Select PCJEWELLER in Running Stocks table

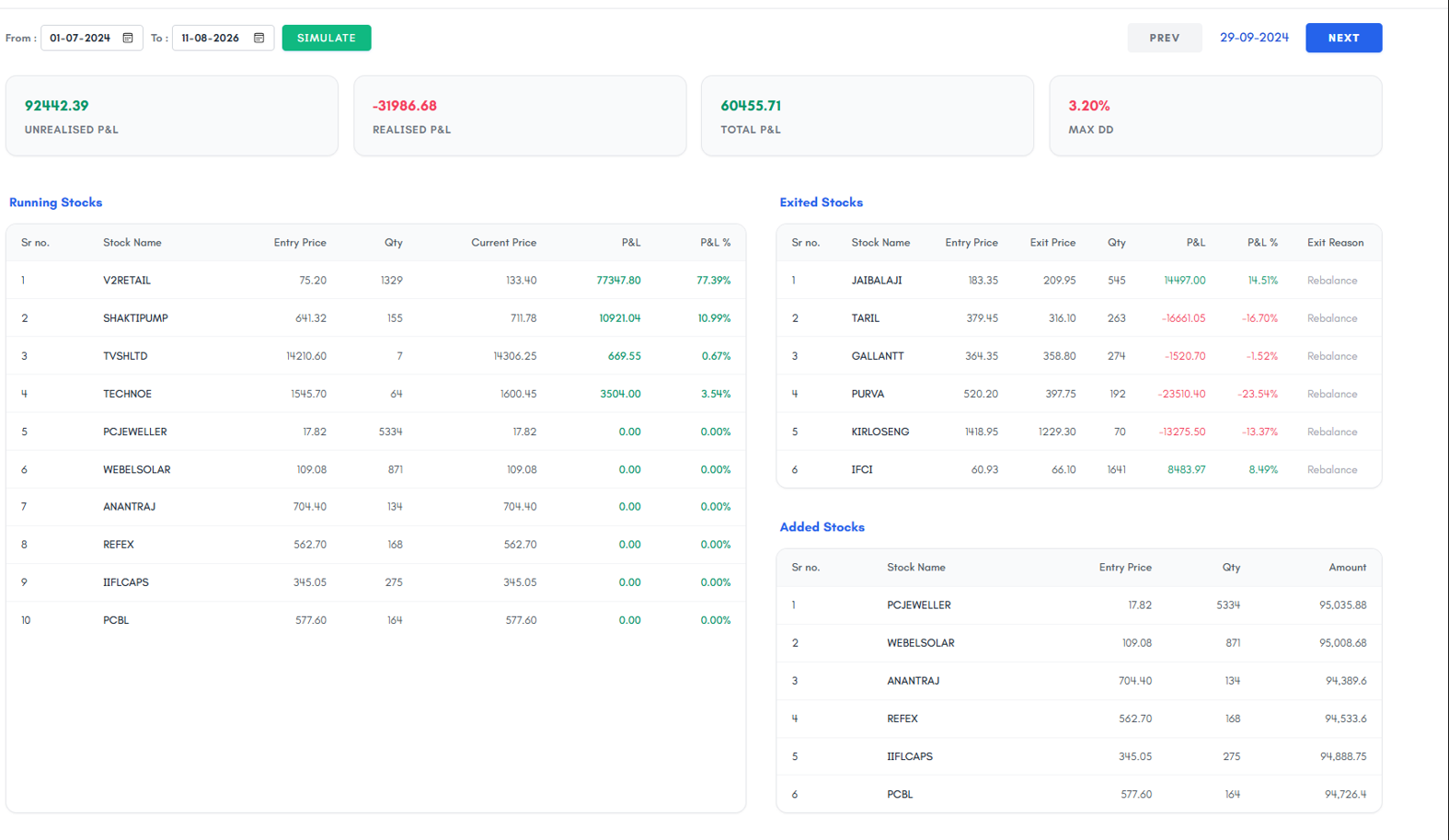(135, 432)
